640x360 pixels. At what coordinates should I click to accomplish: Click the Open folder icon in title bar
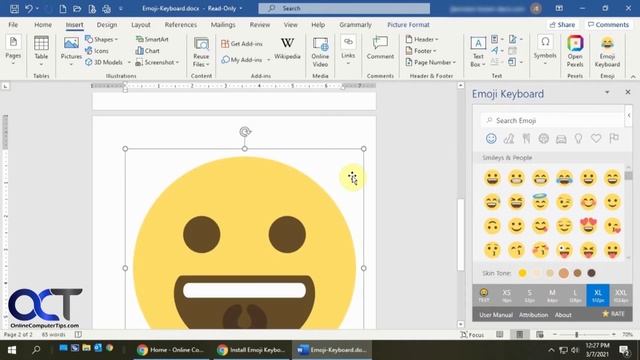[77, 8]
